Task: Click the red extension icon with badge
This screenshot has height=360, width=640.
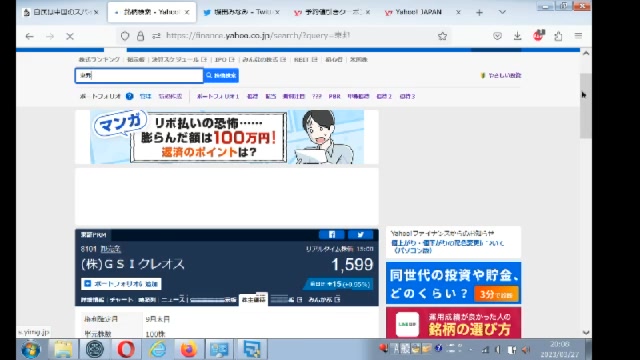Action: [x=538, y=36]
